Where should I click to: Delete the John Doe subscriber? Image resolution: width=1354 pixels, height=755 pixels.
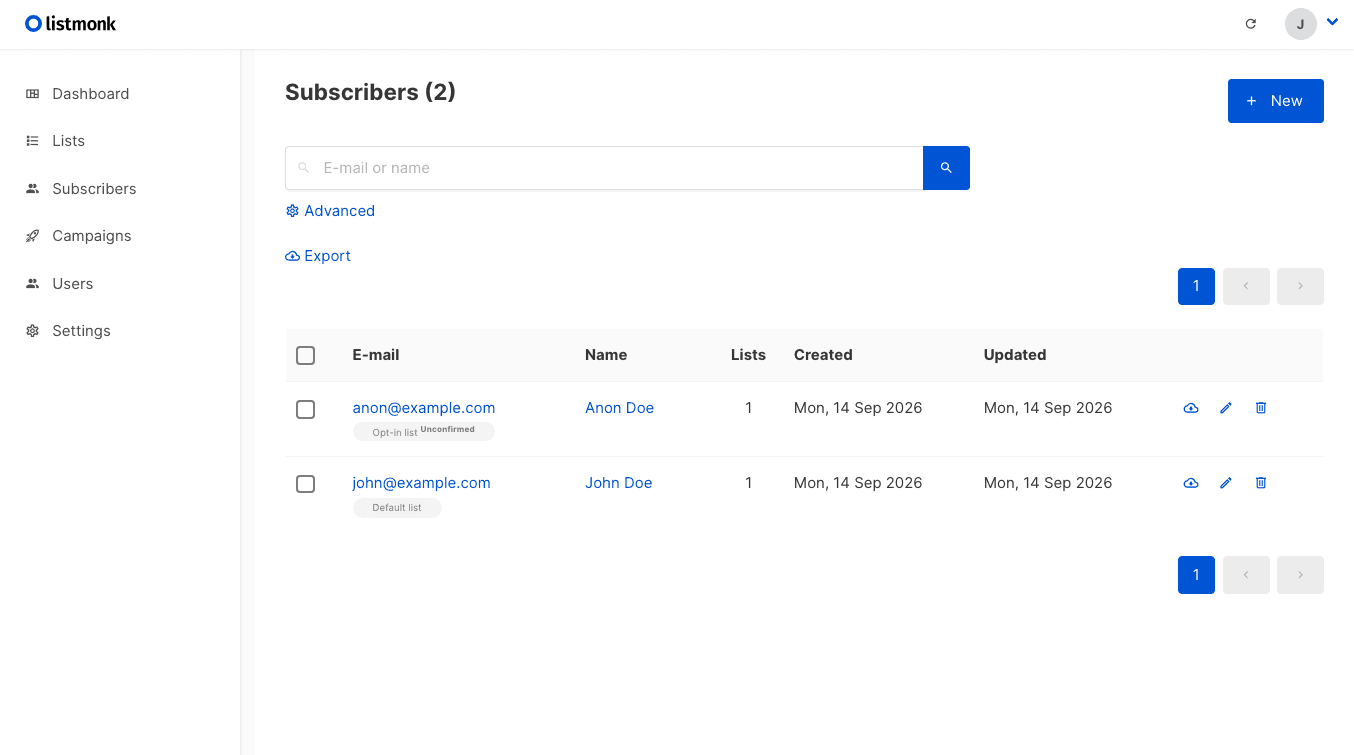1261,483
